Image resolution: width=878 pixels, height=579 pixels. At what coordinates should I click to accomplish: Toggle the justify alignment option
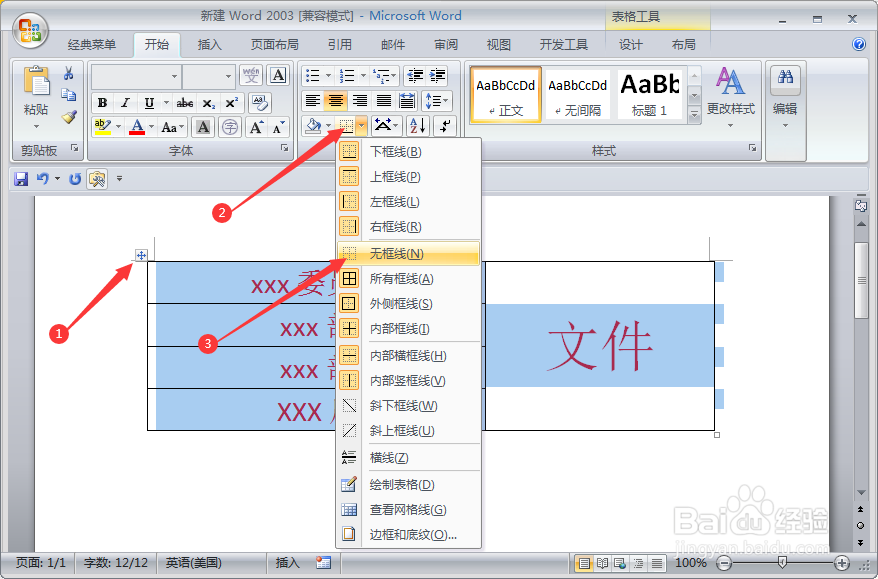(x=384, y=100)
